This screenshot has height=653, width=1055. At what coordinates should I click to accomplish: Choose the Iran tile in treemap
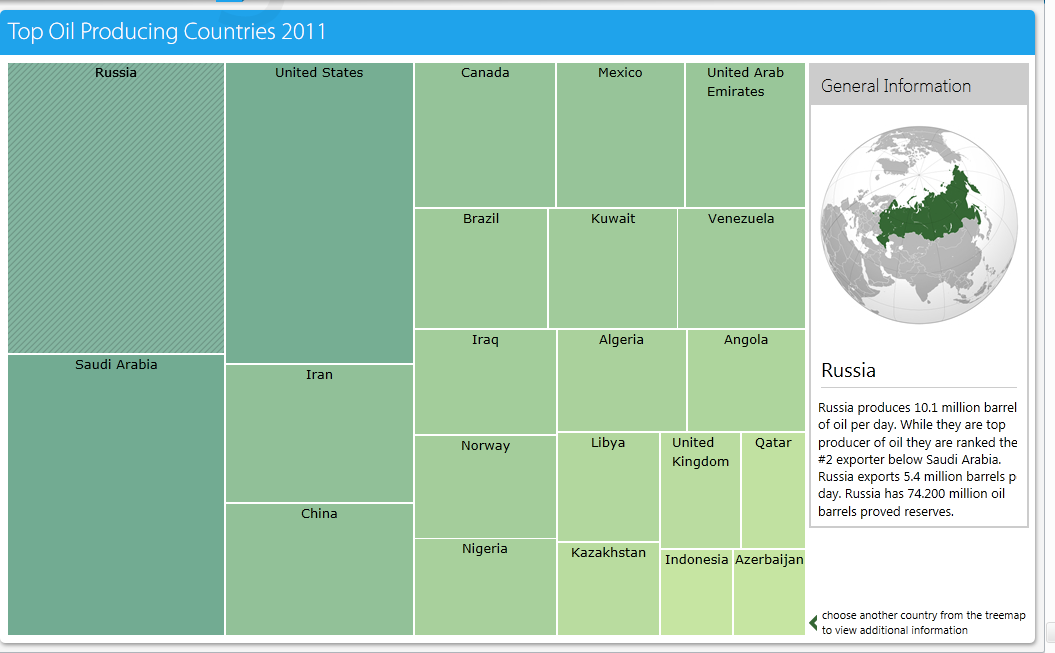(319, 434)
